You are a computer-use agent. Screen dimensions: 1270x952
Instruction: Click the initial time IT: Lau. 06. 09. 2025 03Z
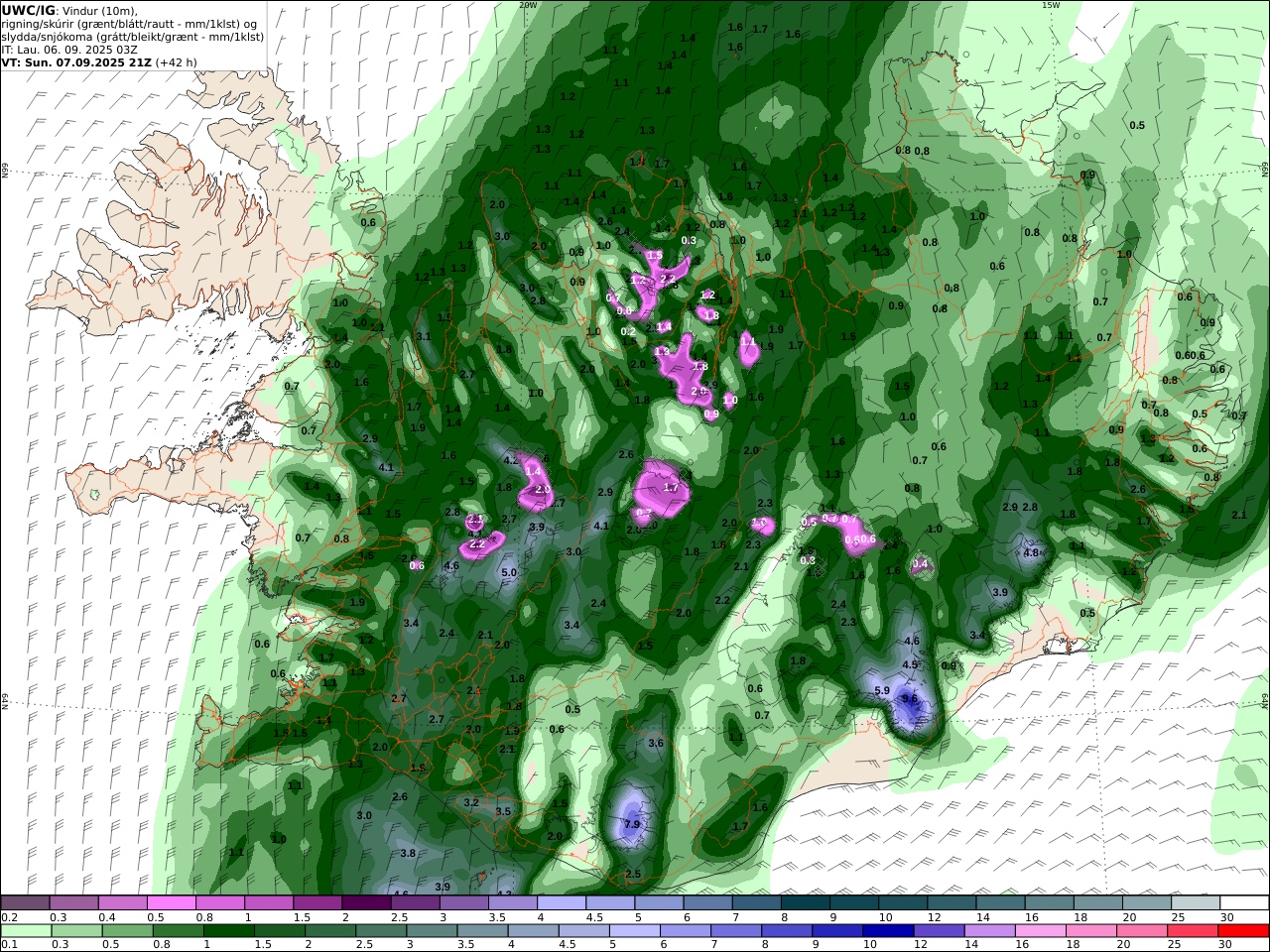tap(69, 49)
